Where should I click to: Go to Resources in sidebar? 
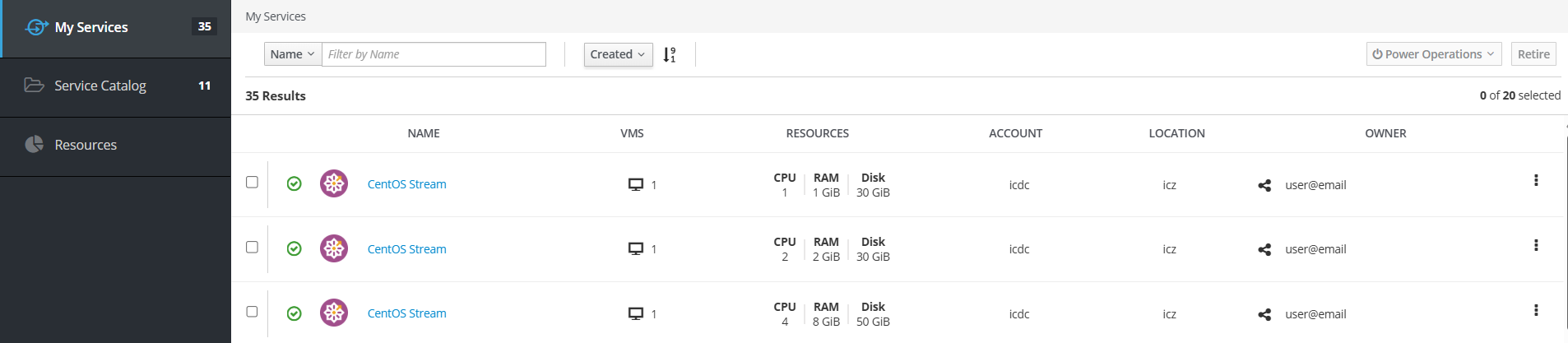[x=115, y=146]
